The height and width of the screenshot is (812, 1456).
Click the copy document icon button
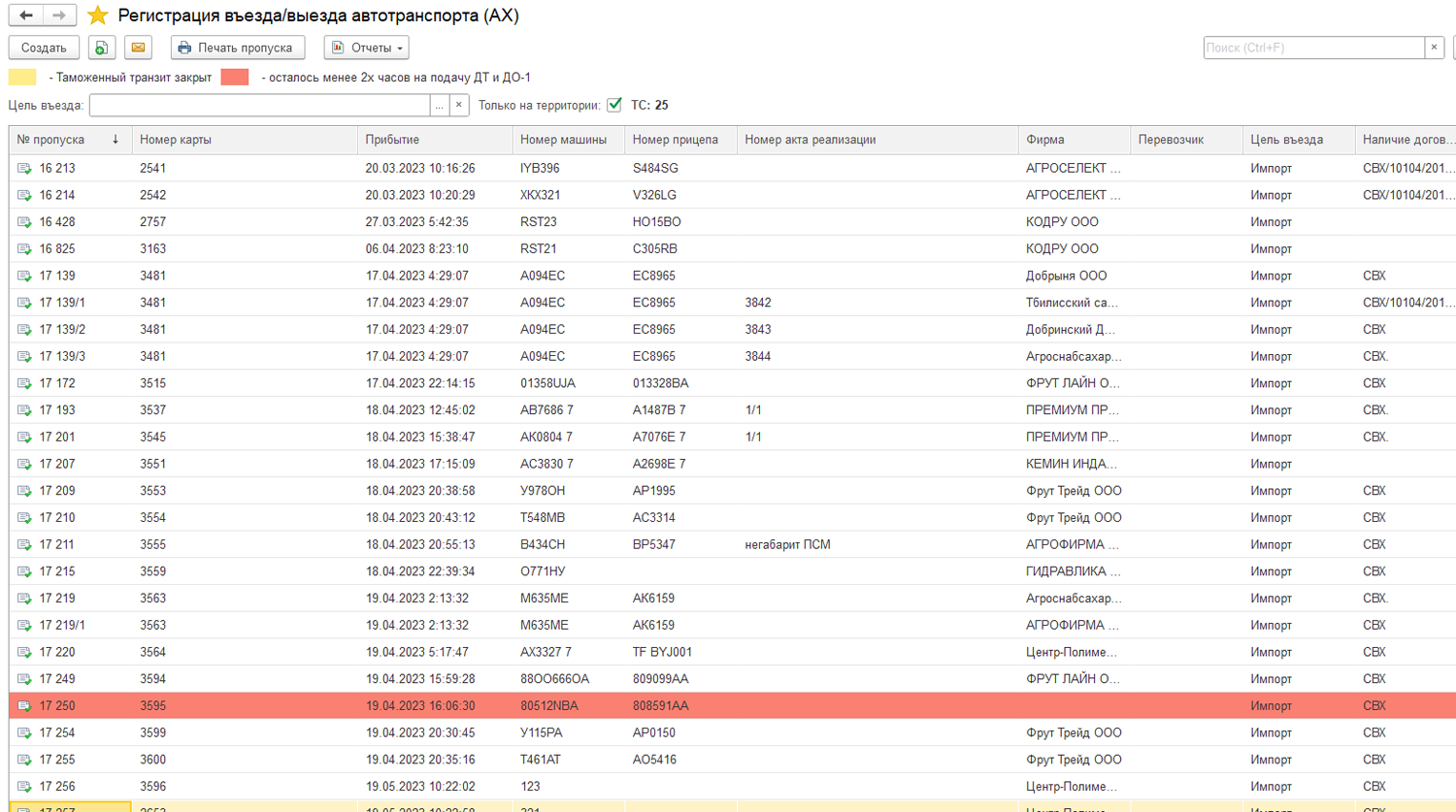pos(101,48)
